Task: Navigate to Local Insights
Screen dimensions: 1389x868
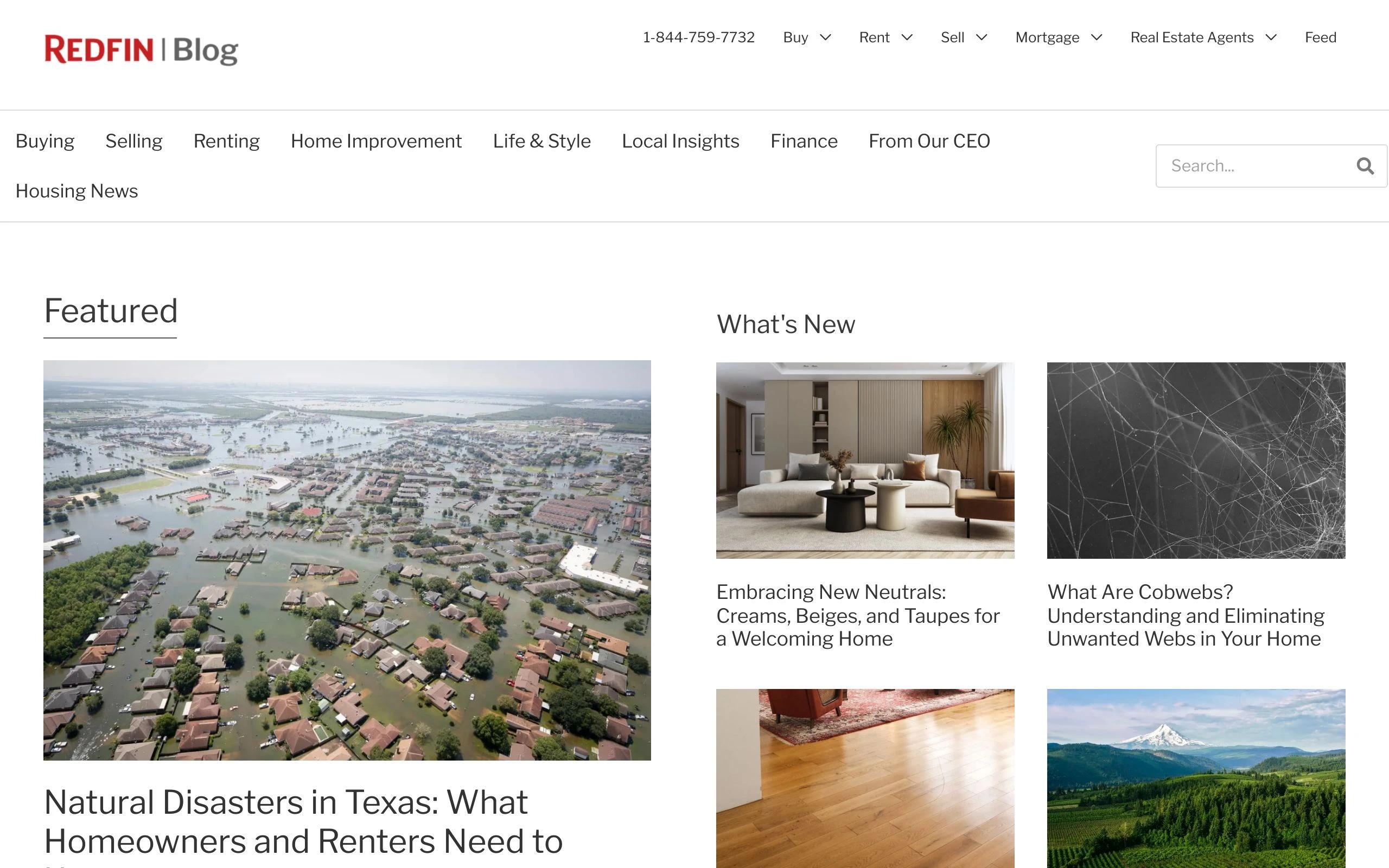Action: (x=680, y=141)
